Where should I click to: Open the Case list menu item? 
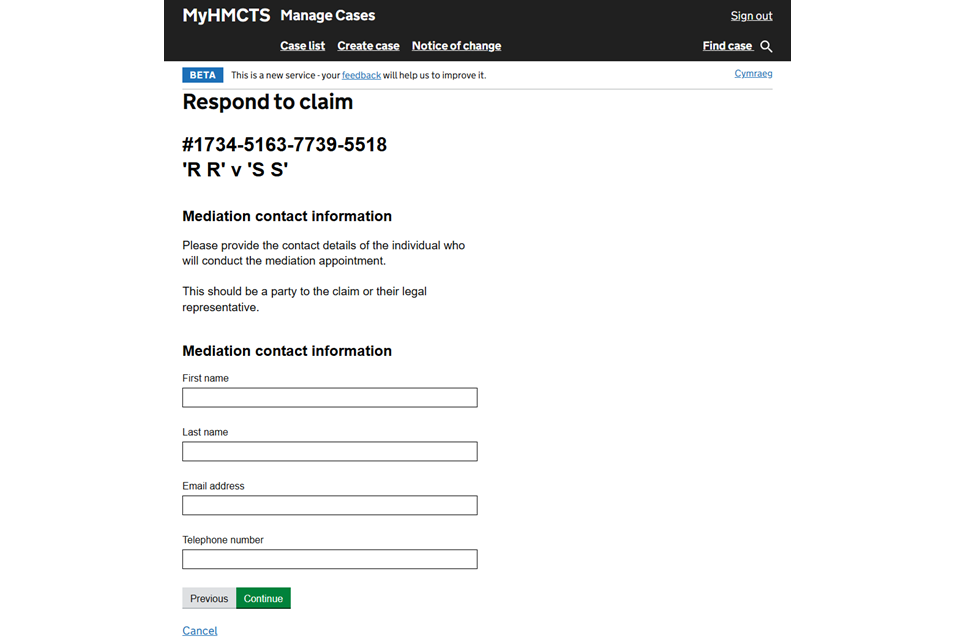[x=302, y=46]
